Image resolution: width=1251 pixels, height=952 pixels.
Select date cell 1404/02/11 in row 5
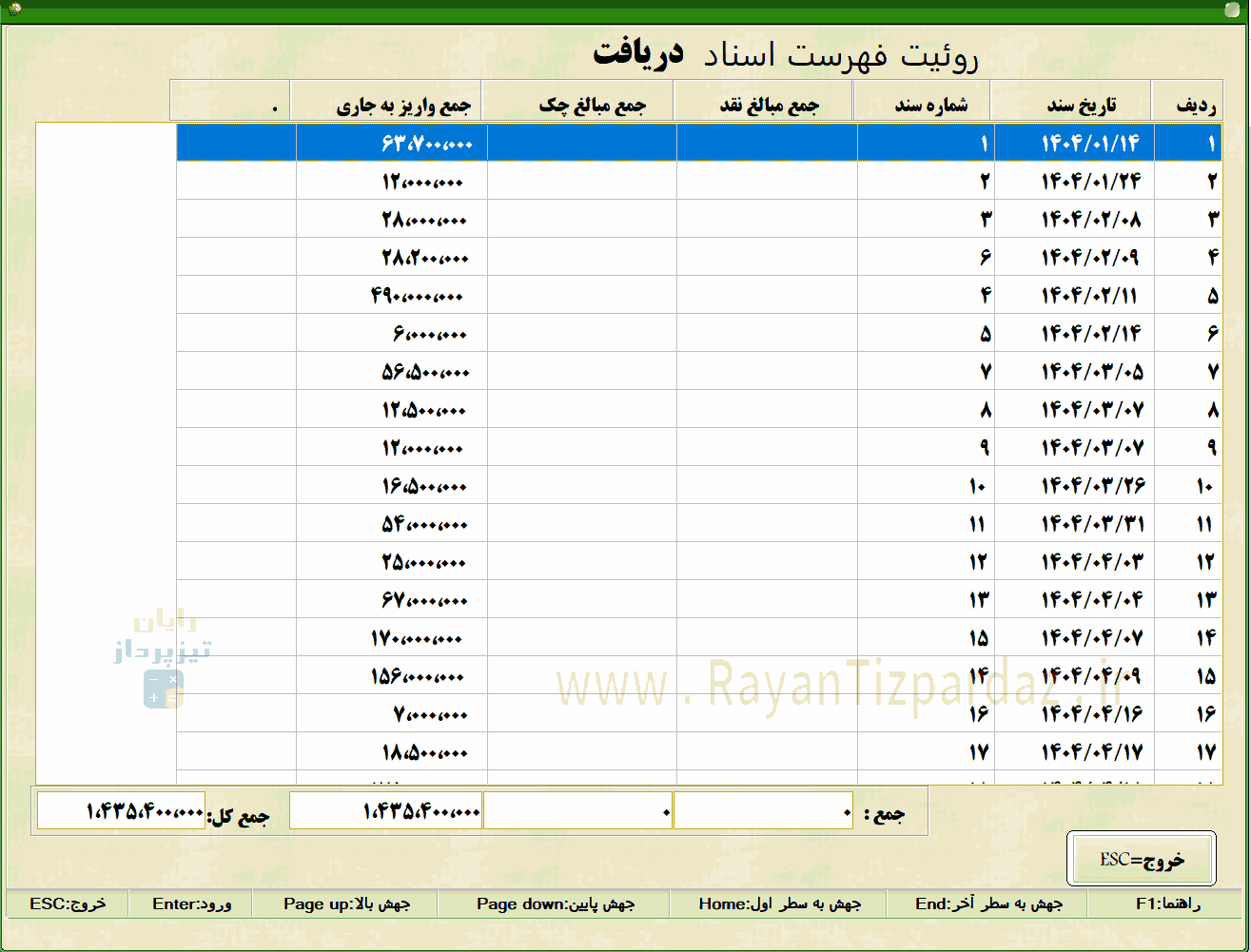[1073, 295]
